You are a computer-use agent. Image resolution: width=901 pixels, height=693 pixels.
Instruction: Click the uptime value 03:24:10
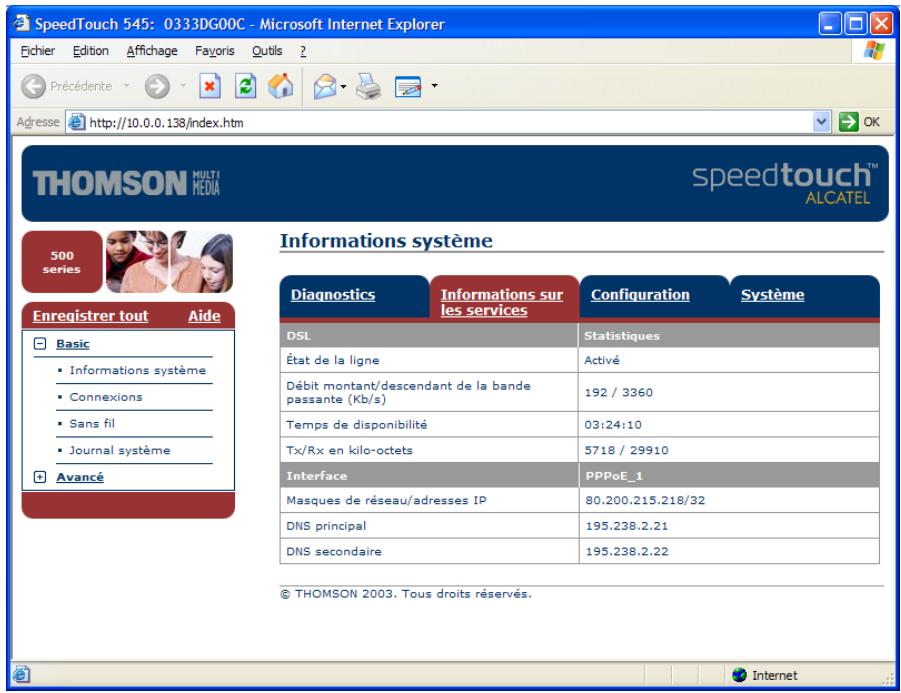tap(613, 425)
